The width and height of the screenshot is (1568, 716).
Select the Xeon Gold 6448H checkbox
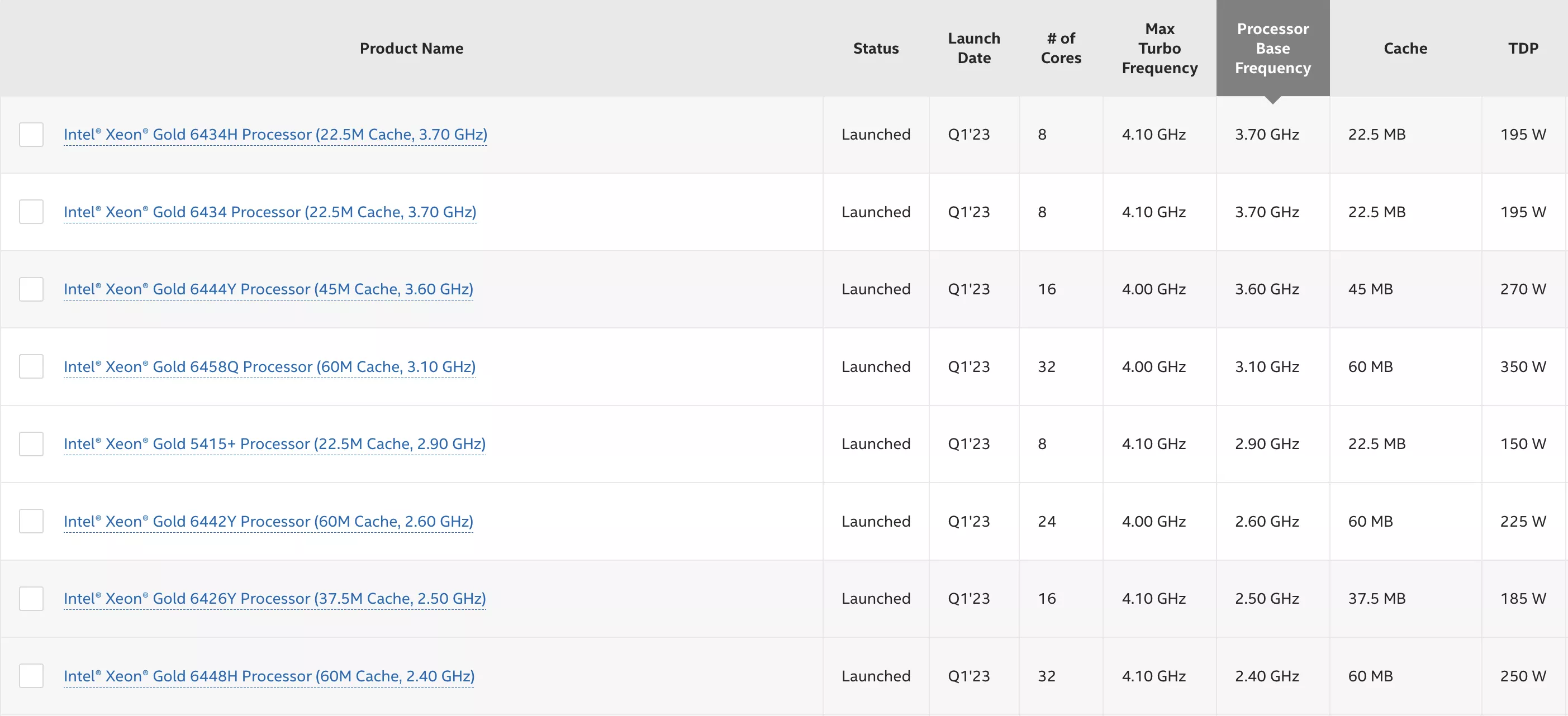click(31, 676)
